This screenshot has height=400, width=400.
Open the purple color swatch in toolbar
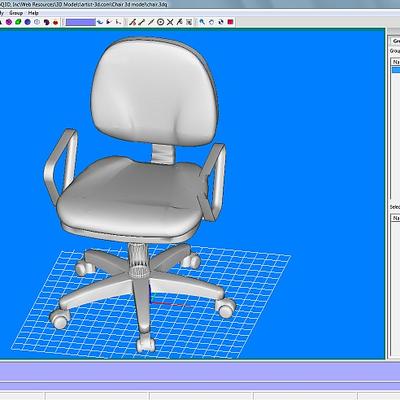[x=81, y=22]
